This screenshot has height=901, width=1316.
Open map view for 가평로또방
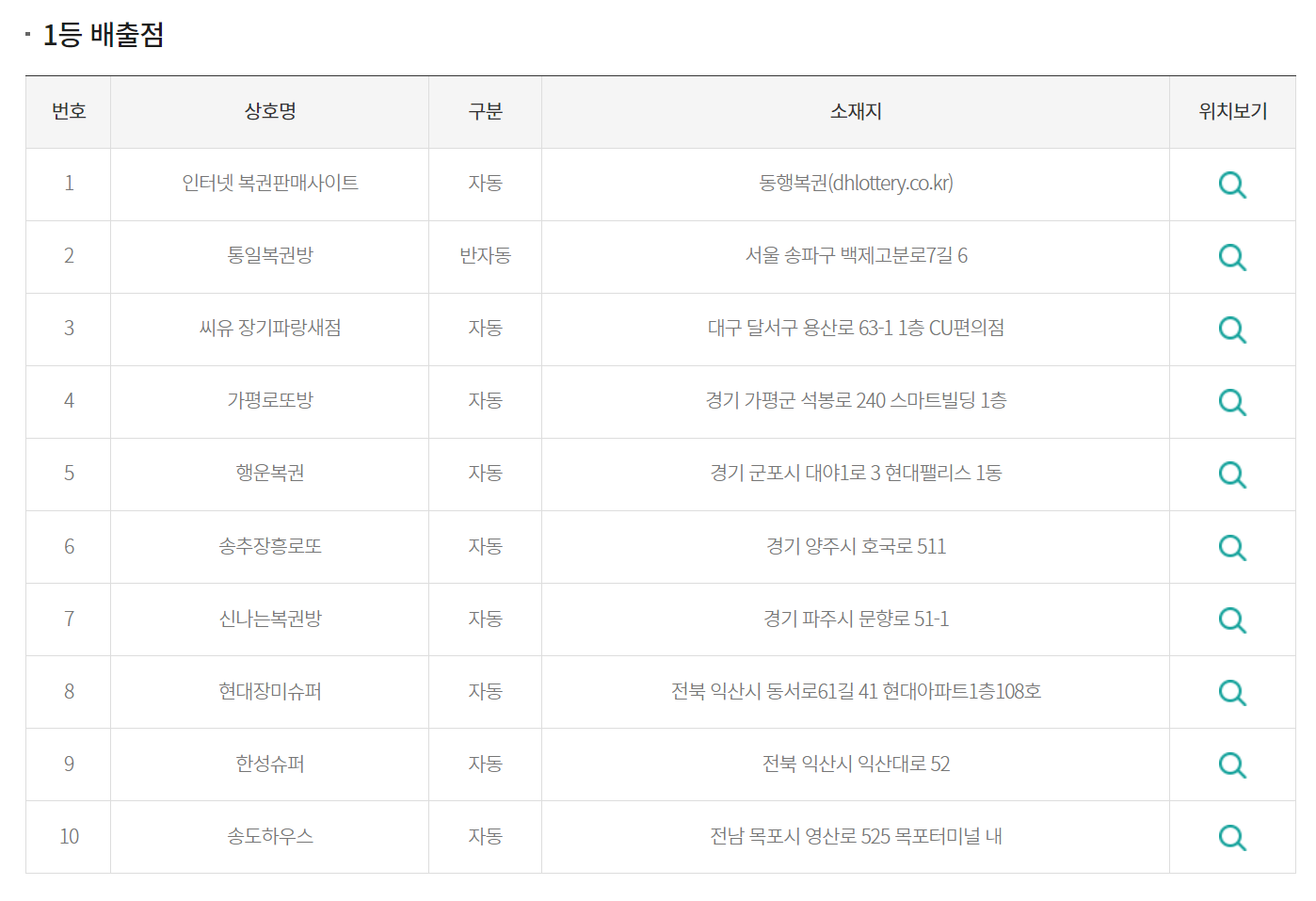click(x=1231, y=402)
